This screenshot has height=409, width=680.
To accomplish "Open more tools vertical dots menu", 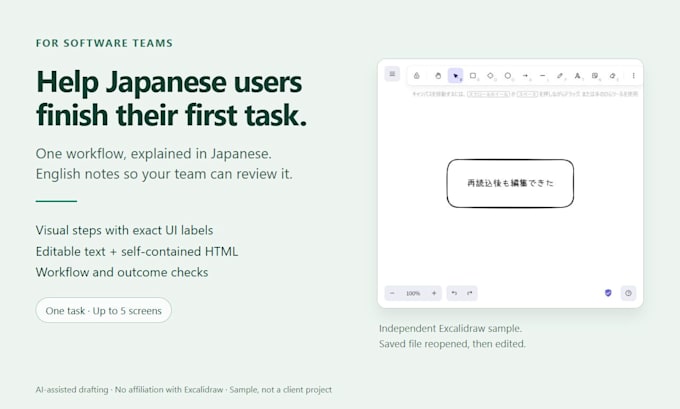I will point(633,75).
